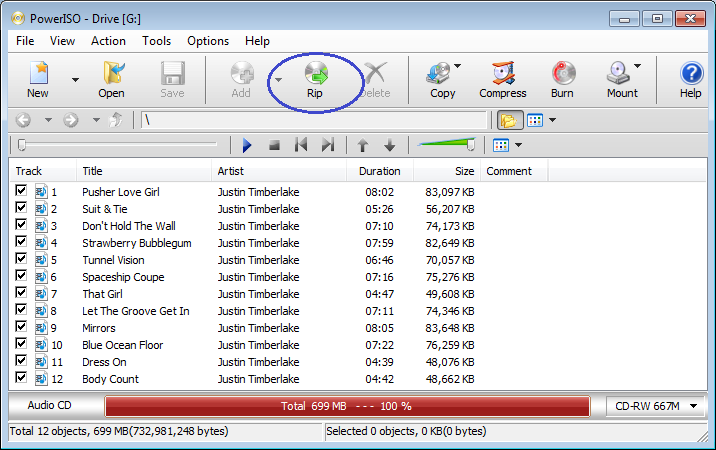The image size is (716, 450).
Task: Sort by Title column header
Action: [144, 171]
